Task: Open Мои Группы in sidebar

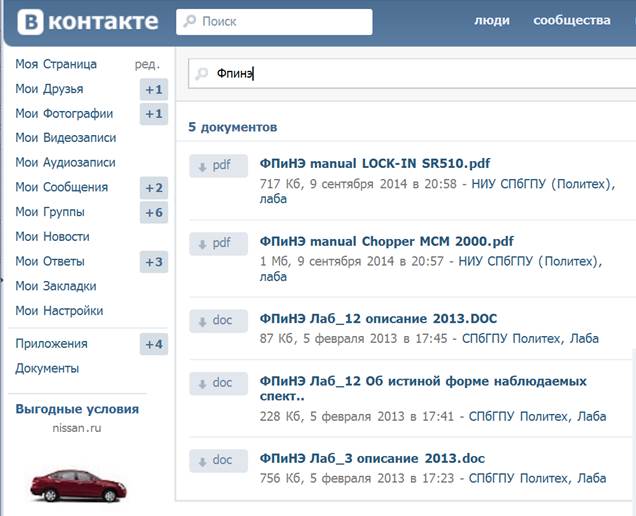Action: 50,212
